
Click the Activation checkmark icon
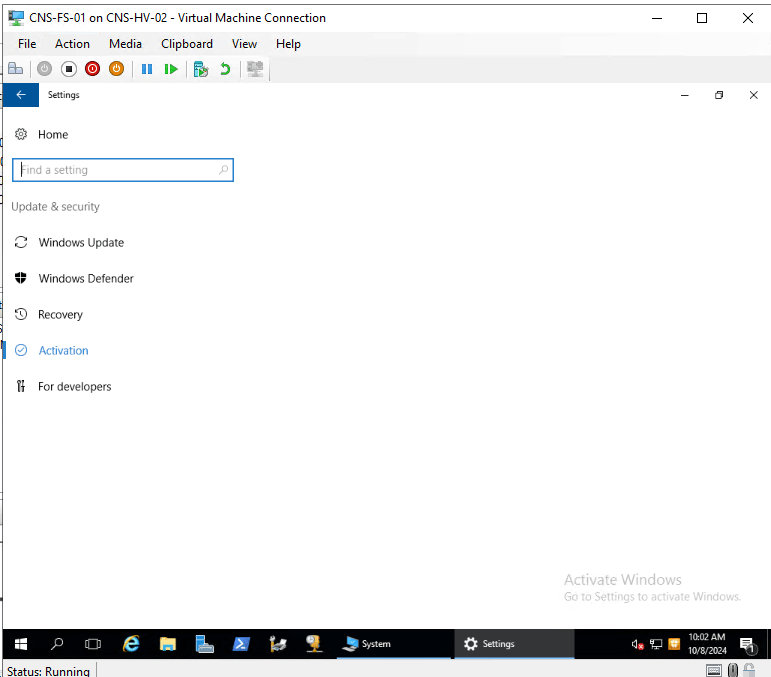coord(21,350)
